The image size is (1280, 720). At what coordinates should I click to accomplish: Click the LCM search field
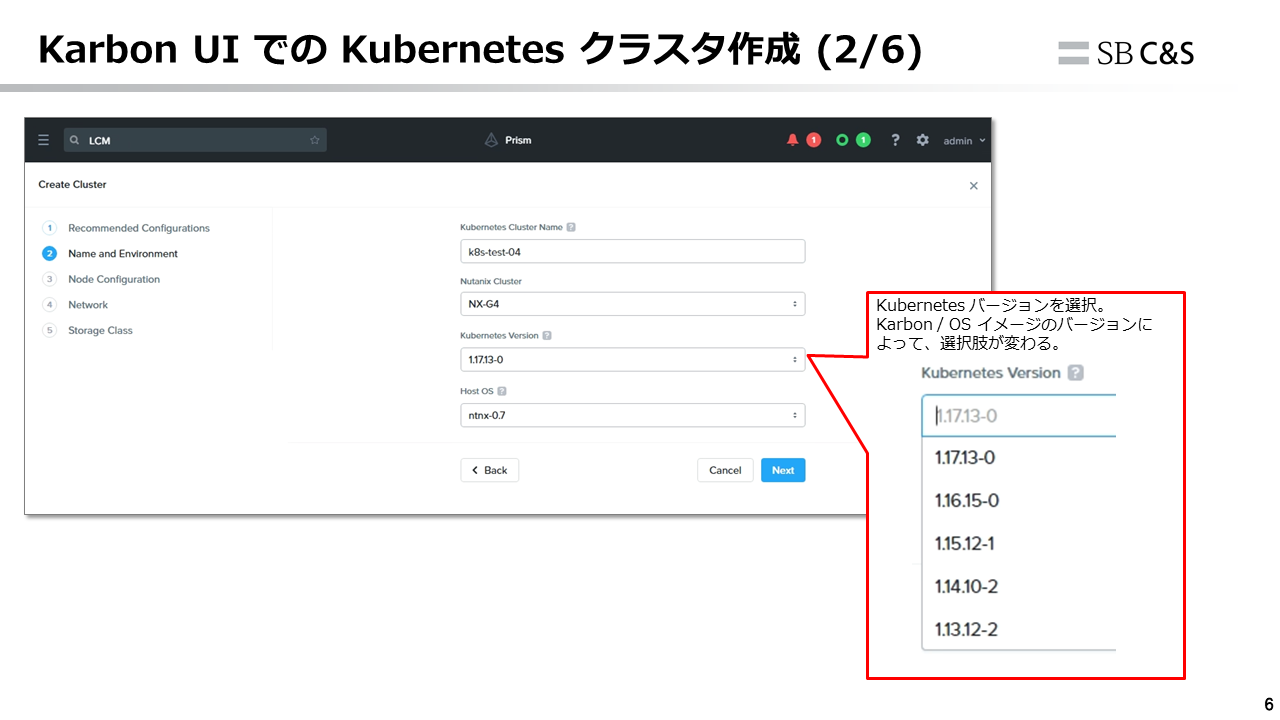click(x=195, y=140)
